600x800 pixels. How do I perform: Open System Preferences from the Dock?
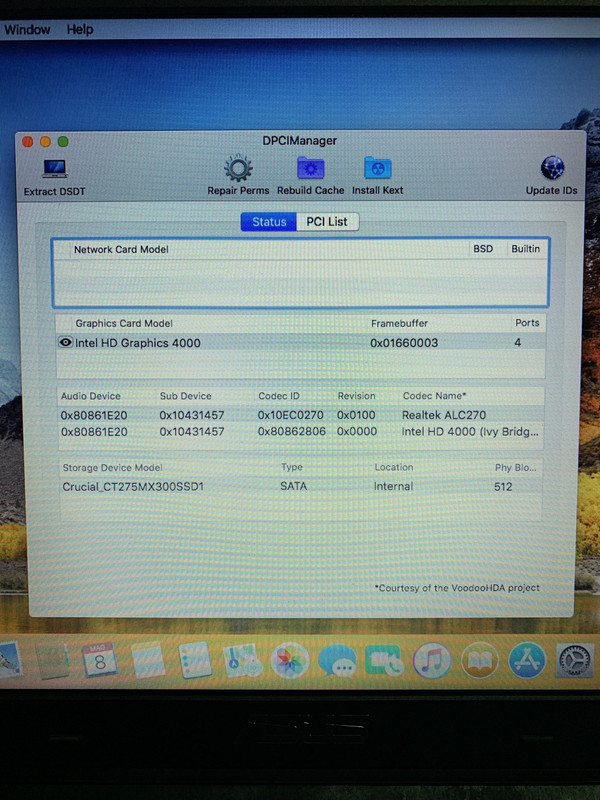(574, 660)
